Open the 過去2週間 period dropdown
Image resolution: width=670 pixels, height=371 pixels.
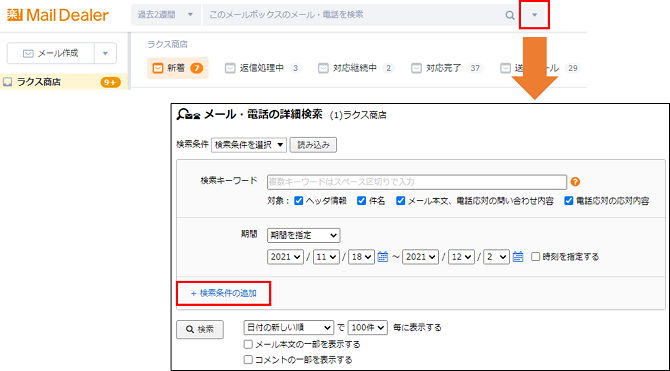tap(166, 15)
